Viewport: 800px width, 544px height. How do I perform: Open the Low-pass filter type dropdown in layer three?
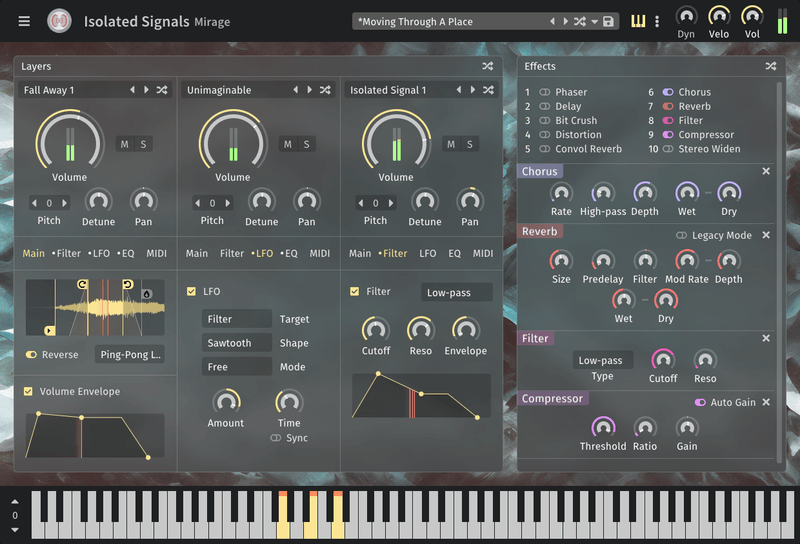tap(456, 292)
